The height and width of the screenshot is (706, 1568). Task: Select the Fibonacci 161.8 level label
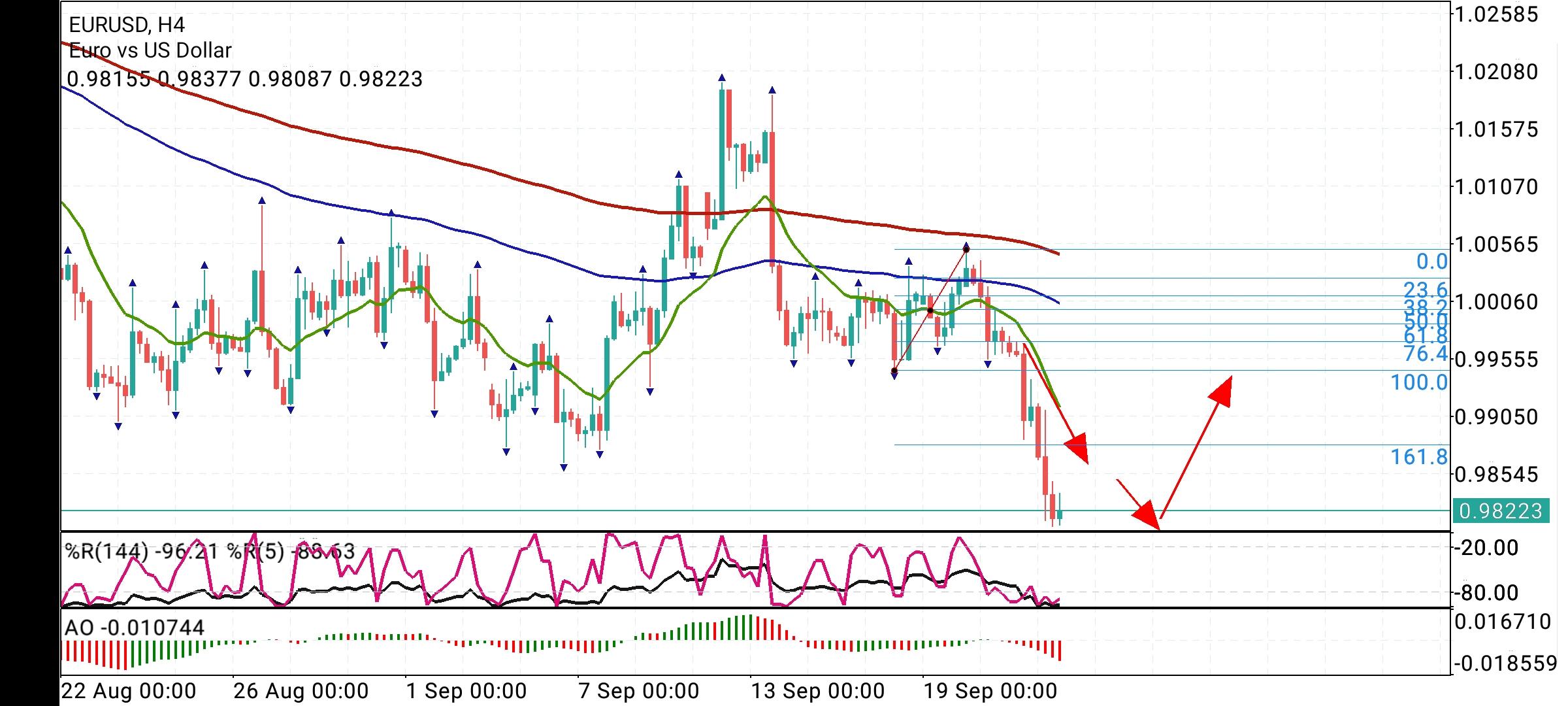tap(1419, 456)
